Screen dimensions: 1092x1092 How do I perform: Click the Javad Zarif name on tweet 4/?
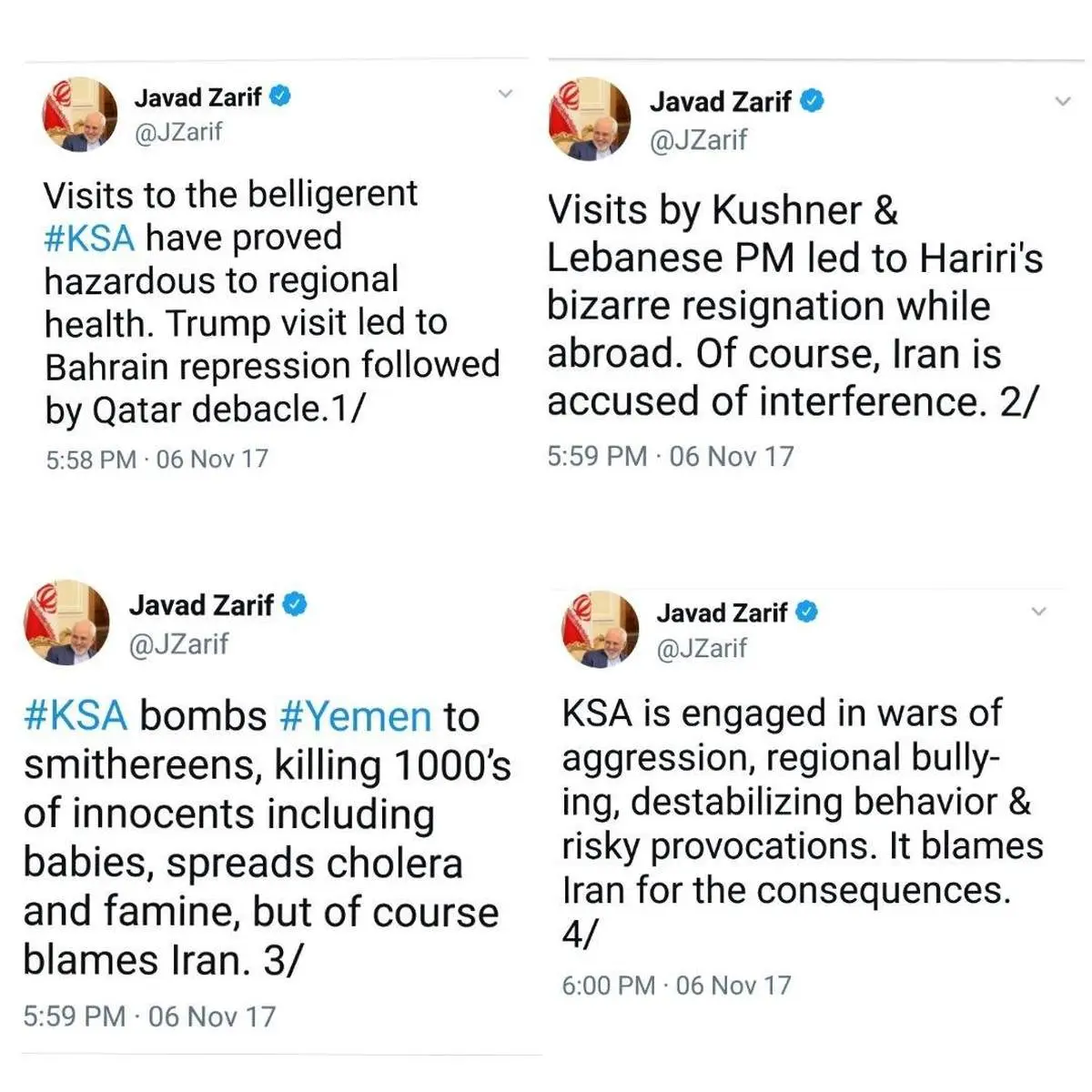click(722, 613)
